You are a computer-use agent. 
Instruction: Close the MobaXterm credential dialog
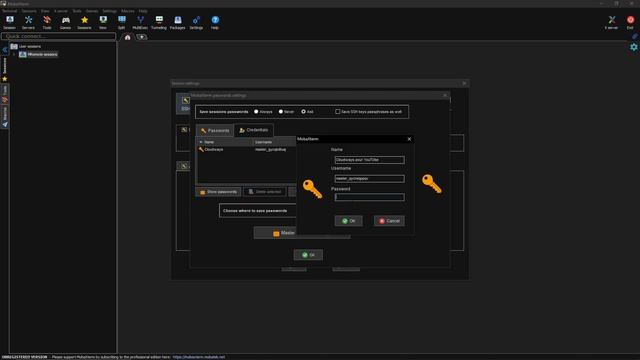409,139
